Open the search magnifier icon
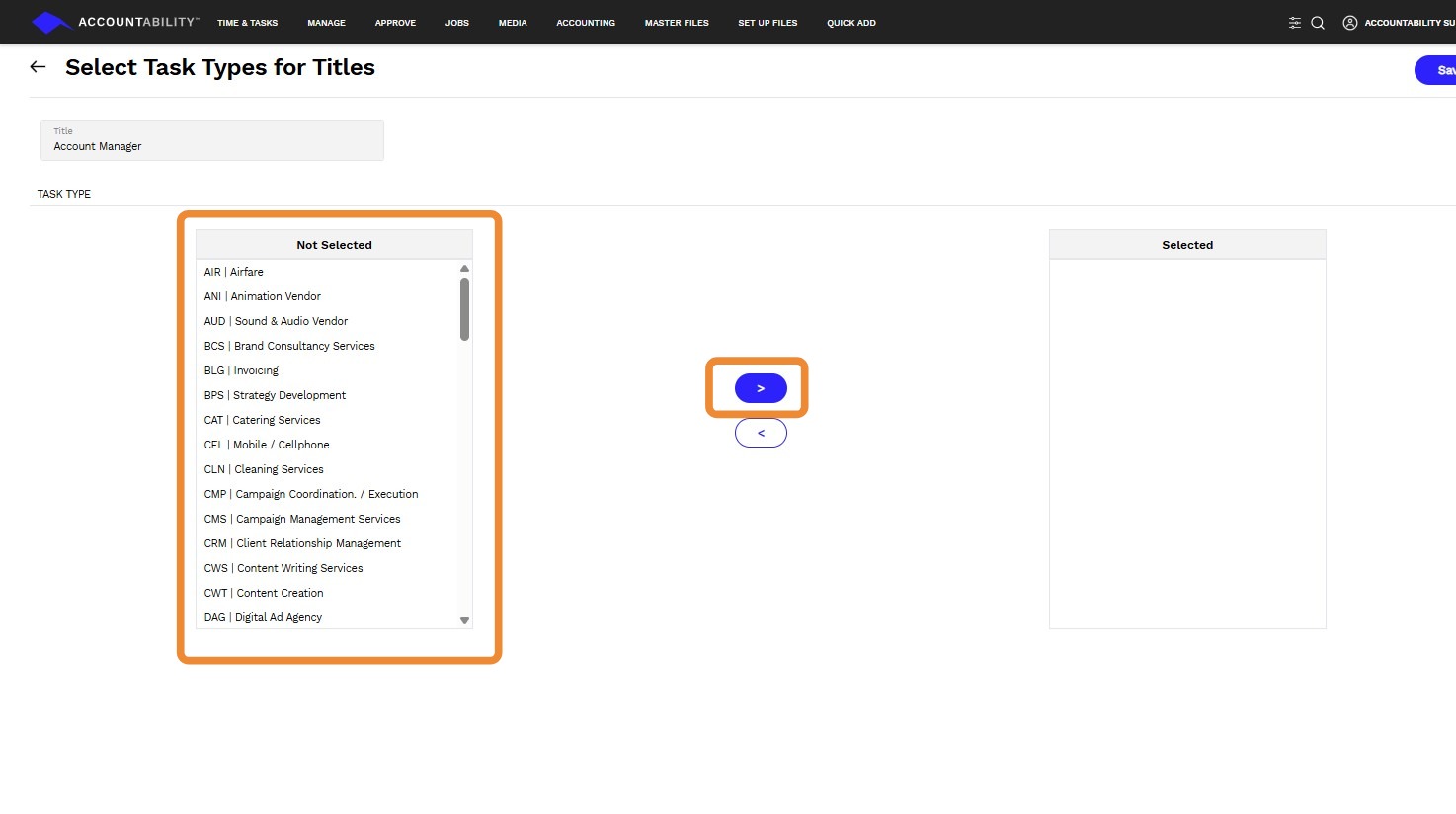This screenshot has height=814, width=1456. pyautogui.click(x=1318, y=23)
